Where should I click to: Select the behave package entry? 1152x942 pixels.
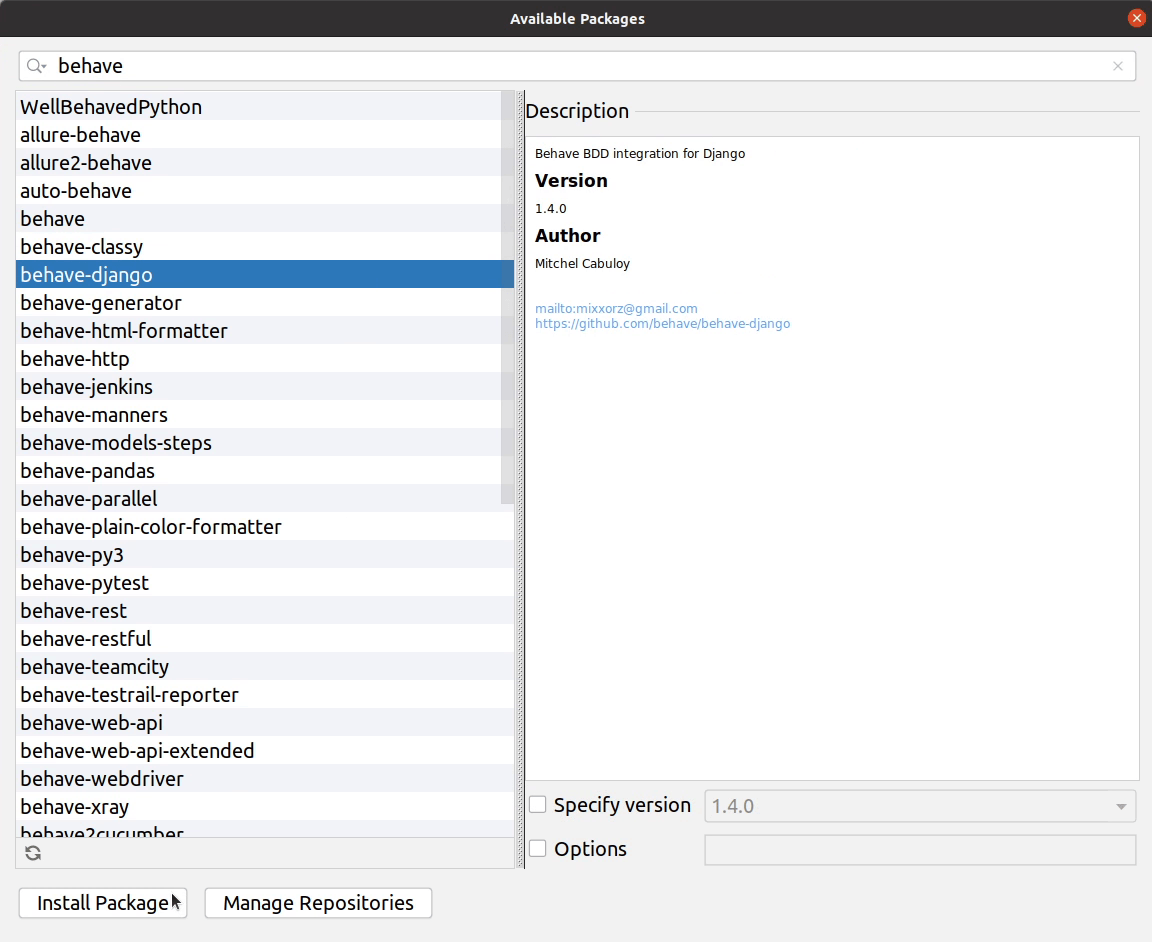tap(52, 219)
